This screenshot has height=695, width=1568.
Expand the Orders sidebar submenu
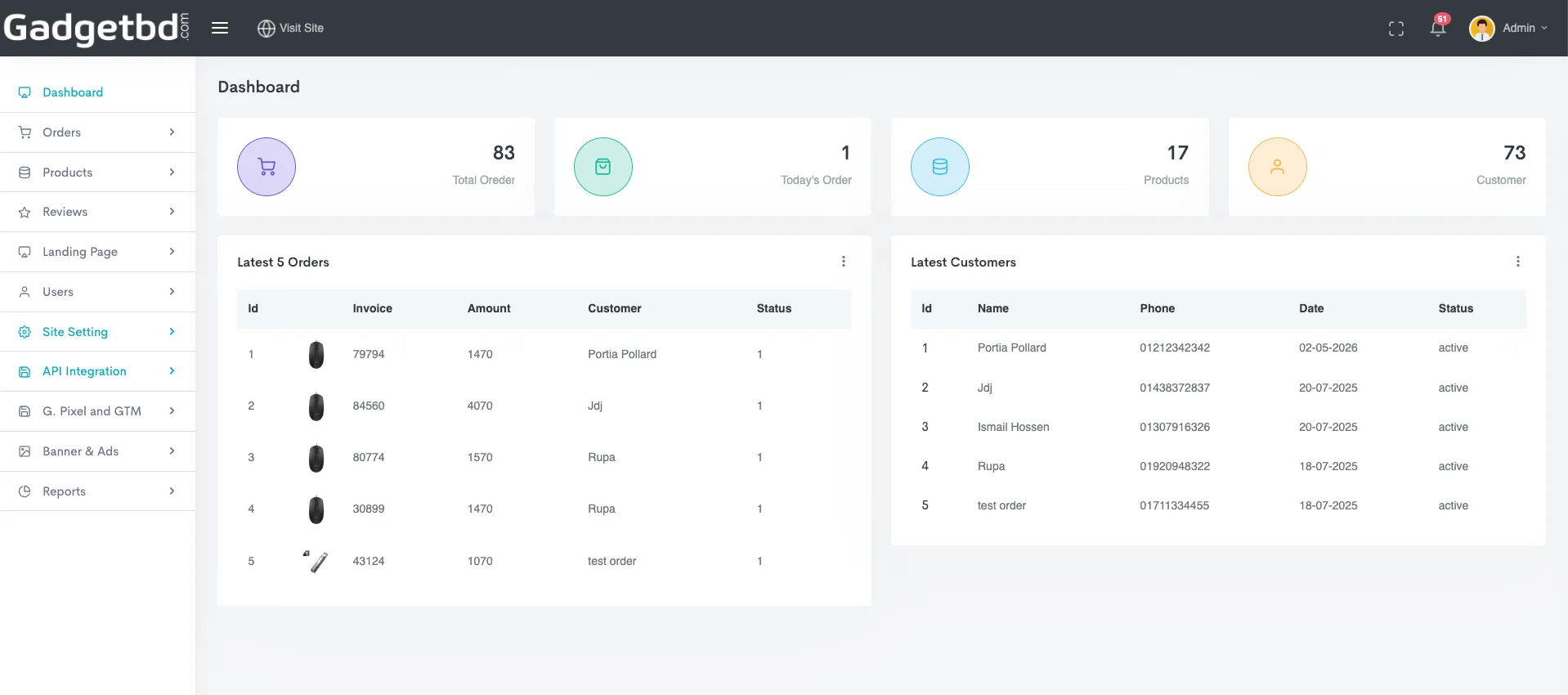click(x=97, y=132)
